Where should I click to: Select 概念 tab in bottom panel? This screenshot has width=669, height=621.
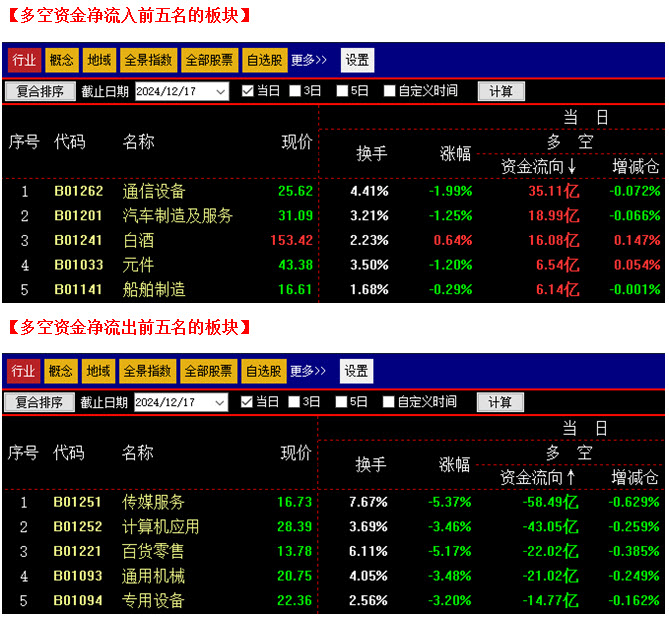pyautogui.click(x=61, y=371)
